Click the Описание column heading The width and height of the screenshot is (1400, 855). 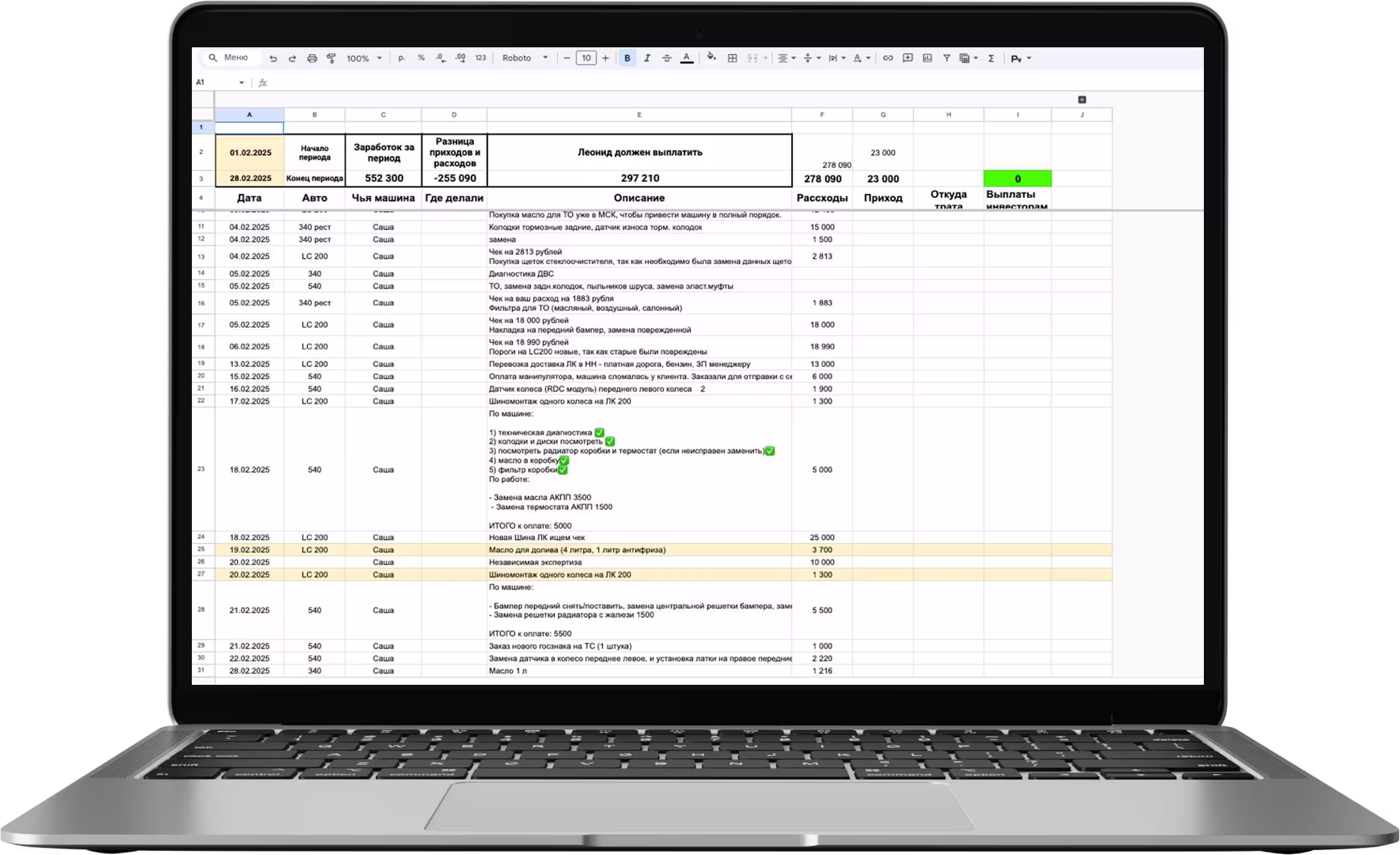(639, 198)
